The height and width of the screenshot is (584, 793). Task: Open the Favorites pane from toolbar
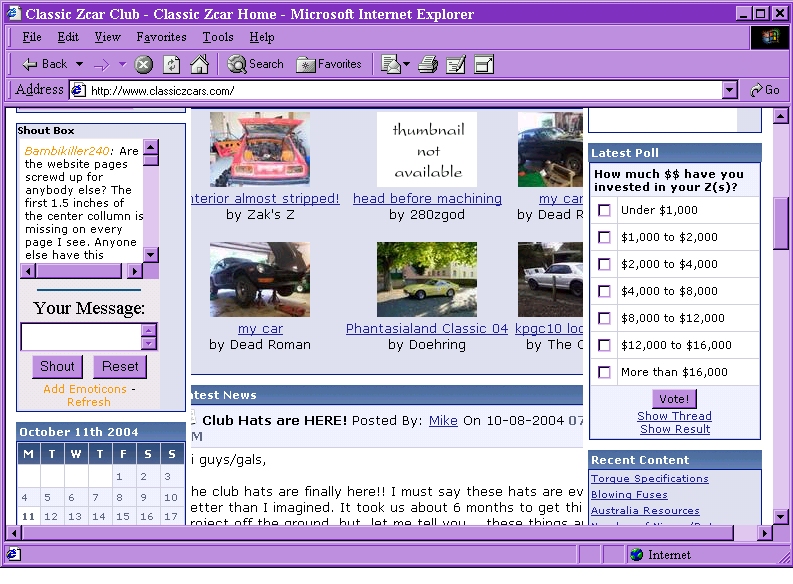click(x=329, y=64)
